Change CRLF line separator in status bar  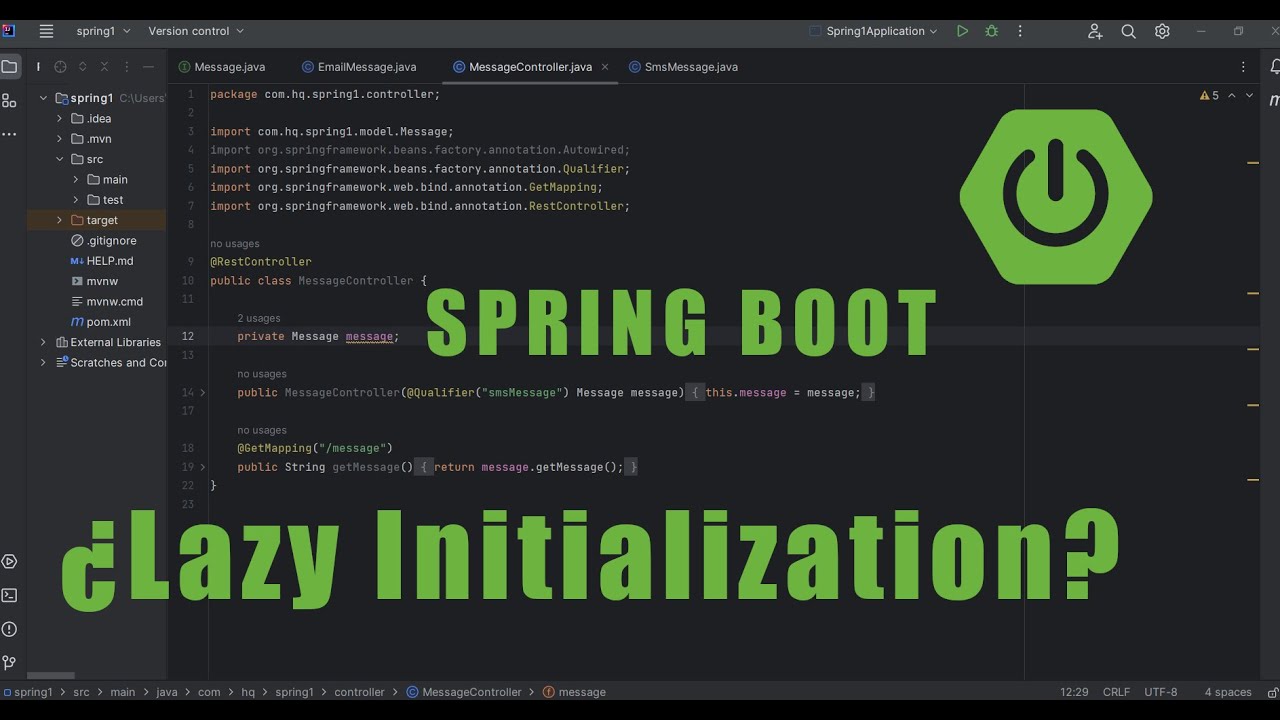[x=1116, y=692]
